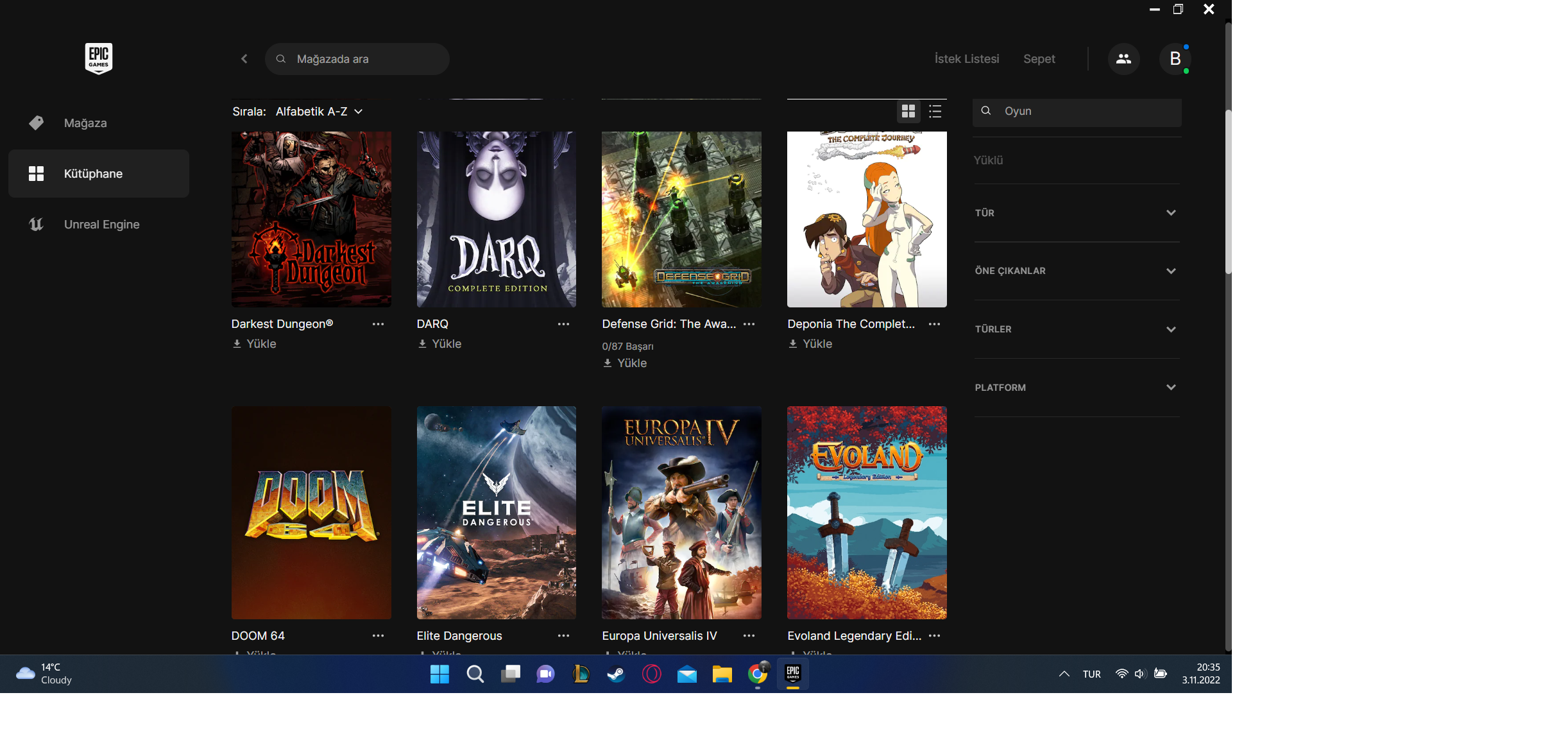Click the Unreal Engine logo icon
This screenshot has width=1568, height=729.
pyautogui.click(x=37, y=225)
